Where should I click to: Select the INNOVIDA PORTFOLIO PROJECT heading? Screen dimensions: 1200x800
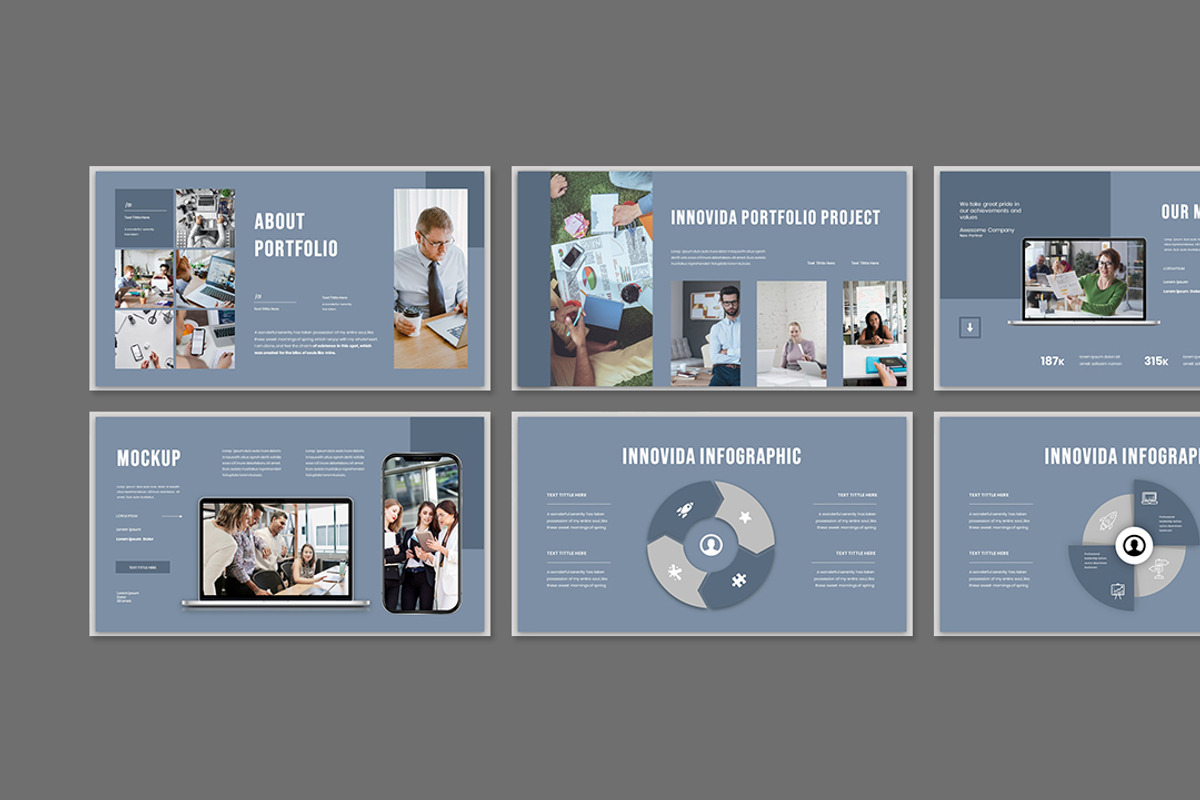pyautogui.click(x=776, y=217)
